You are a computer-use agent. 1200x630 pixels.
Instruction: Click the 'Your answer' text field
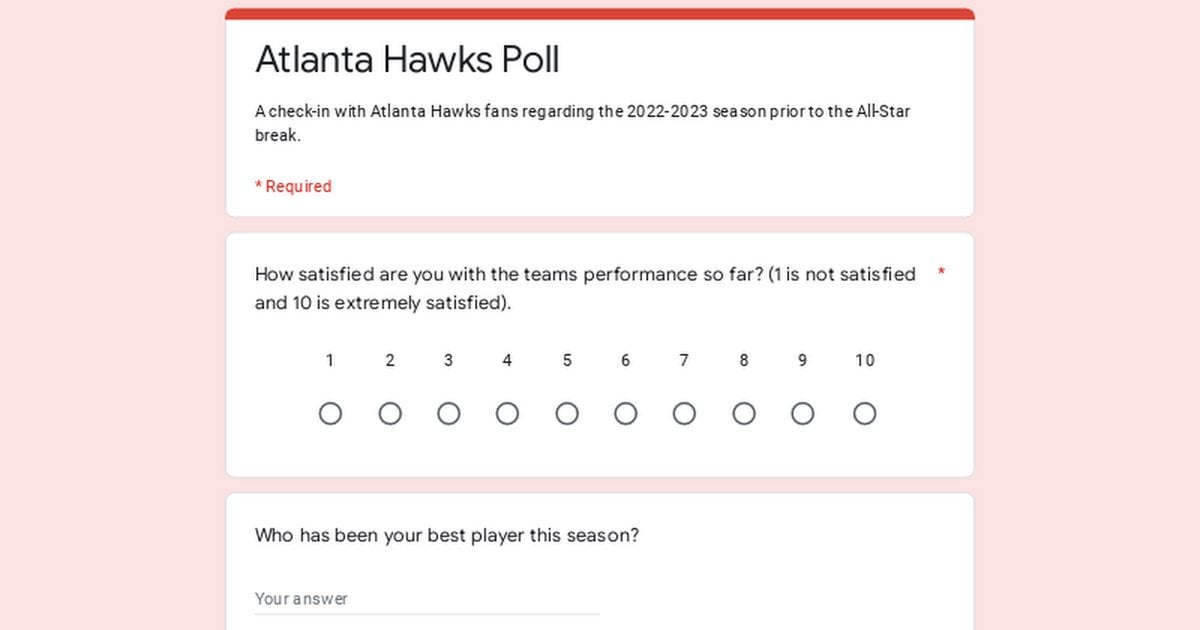pos(427,599)
